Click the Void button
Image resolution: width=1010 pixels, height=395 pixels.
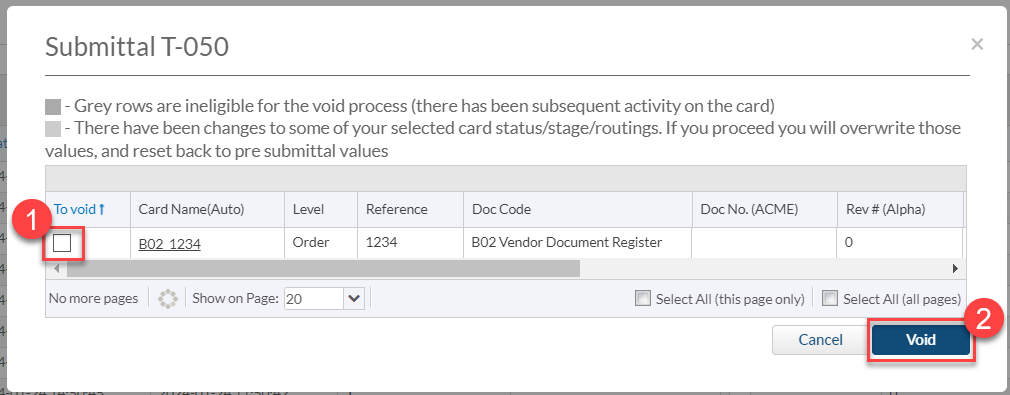click(x=920, y=340)
